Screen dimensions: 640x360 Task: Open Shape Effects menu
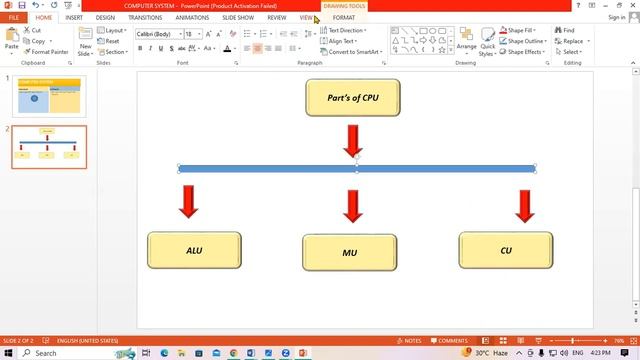522,52
